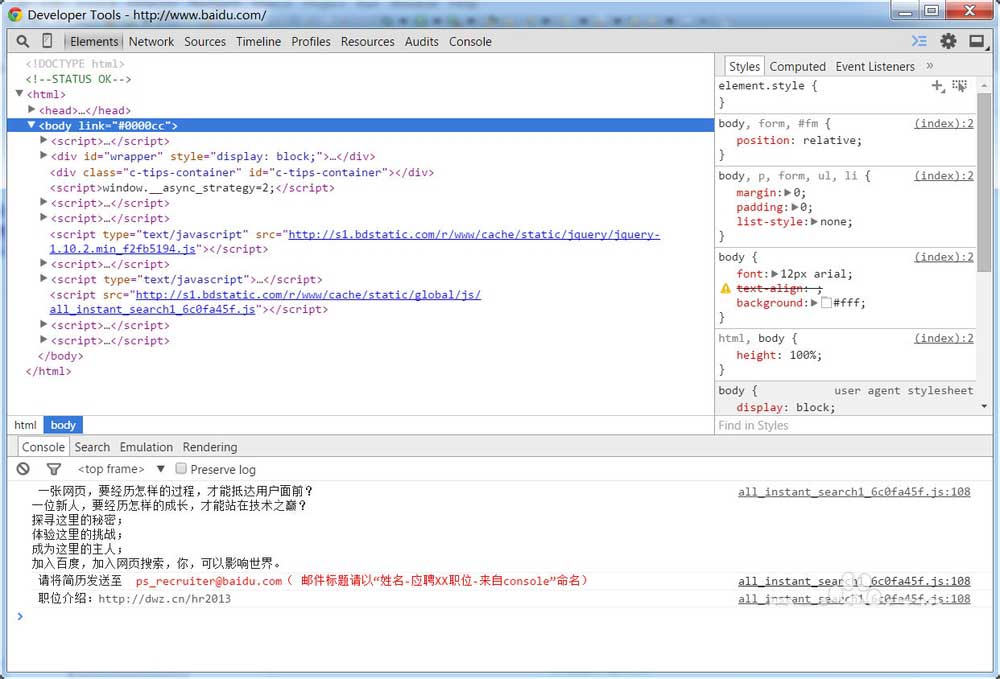Image resolution: width=1000 pixels, height=679 pixels.
Task: Click the Find in Styles field
Action: pos(845,425)
